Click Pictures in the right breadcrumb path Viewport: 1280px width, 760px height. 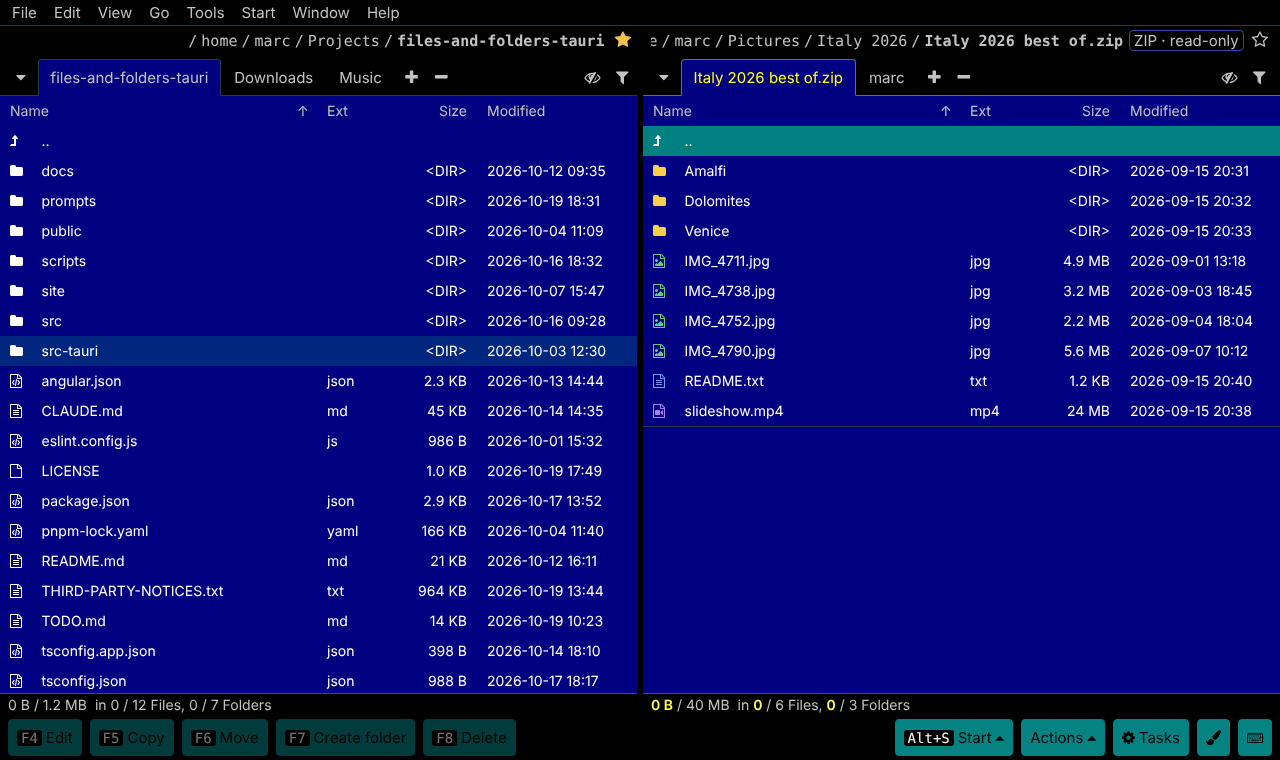click(x=763, y=41)
